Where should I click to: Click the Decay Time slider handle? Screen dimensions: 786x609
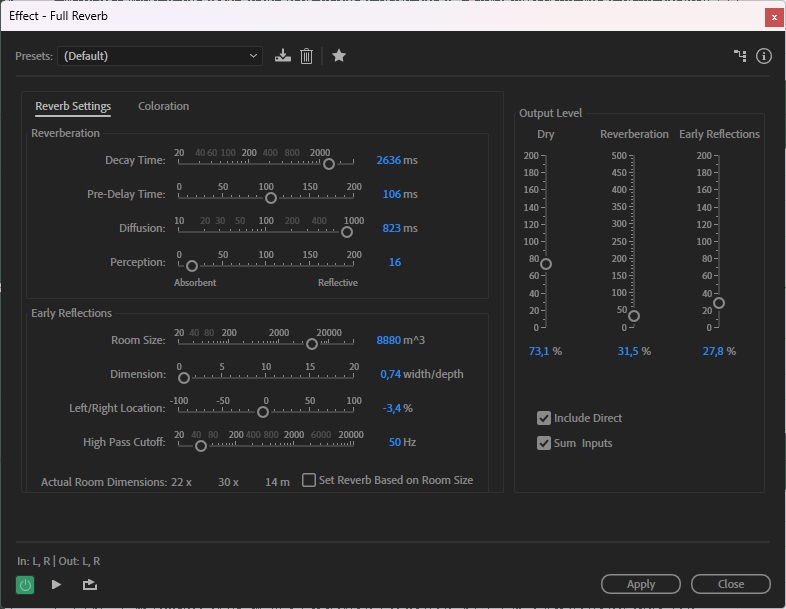pos(329,164)
